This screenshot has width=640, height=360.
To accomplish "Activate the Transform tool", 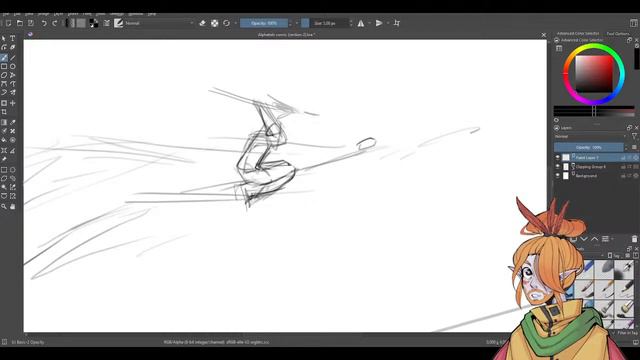I will coord(4,103).
